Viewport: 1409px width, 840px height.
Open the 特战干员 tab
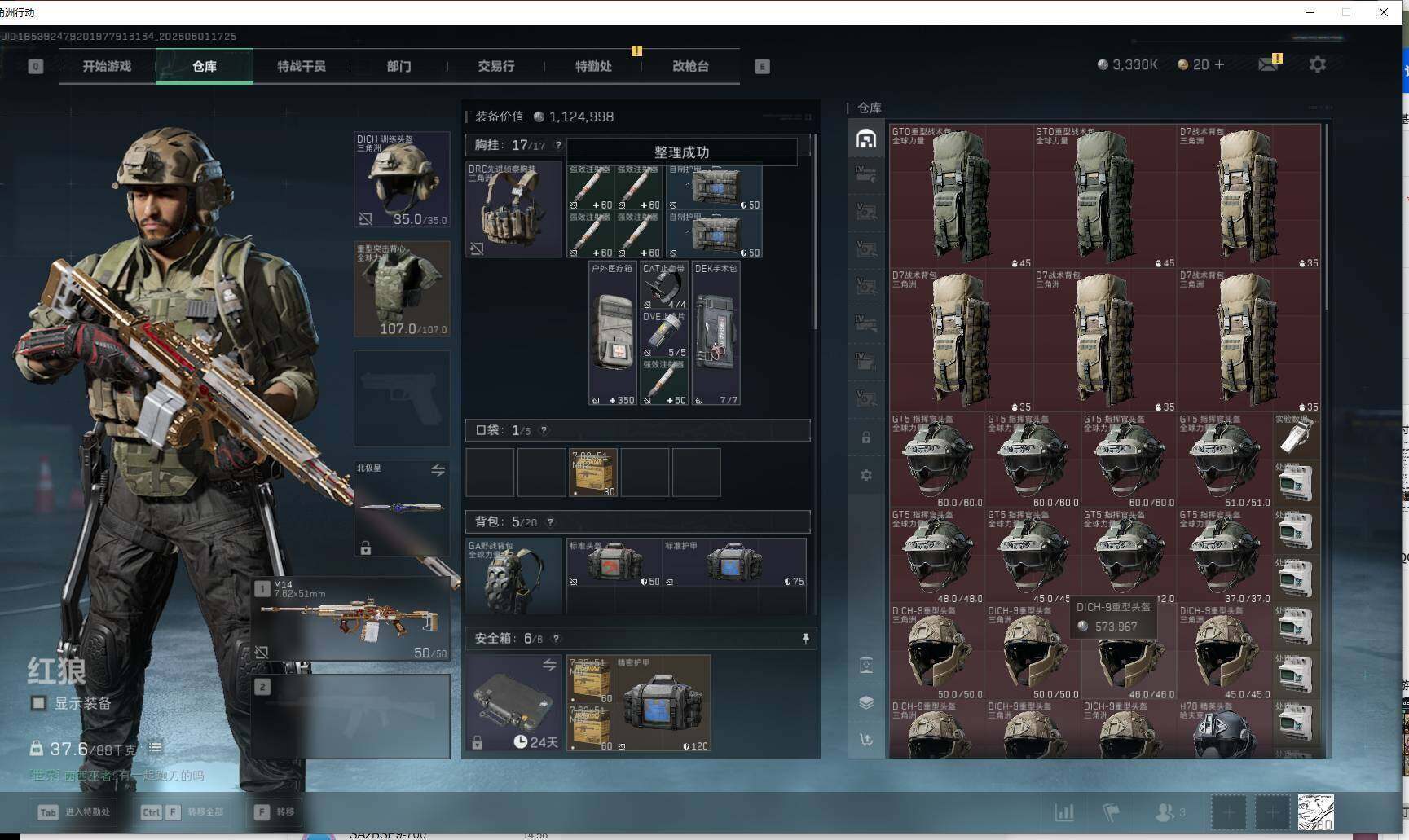pyautogui.click(x=302, y=66)
